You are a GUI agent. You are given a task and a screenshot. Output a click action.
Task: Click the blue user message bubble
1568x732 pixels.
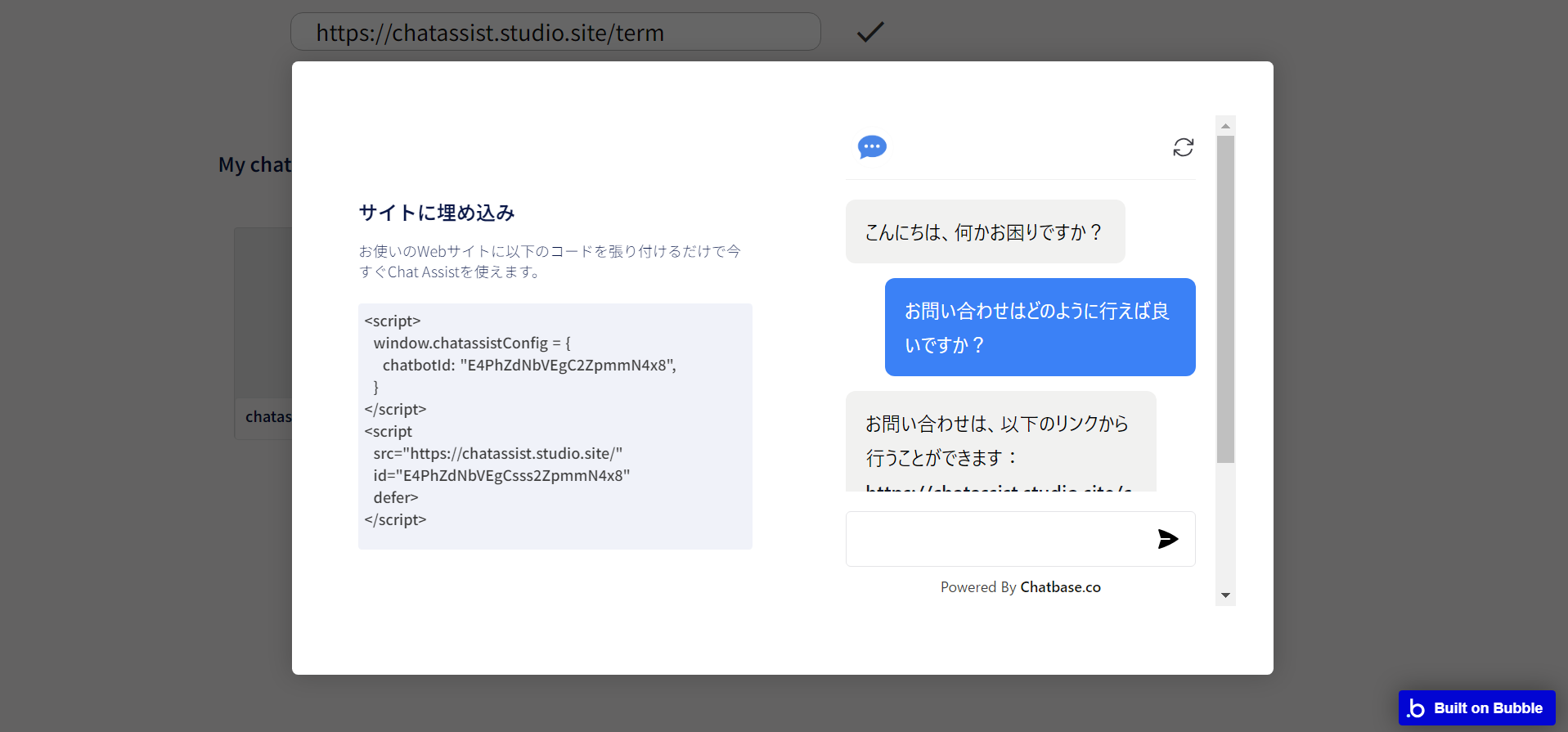click(x=1040, y=327)
